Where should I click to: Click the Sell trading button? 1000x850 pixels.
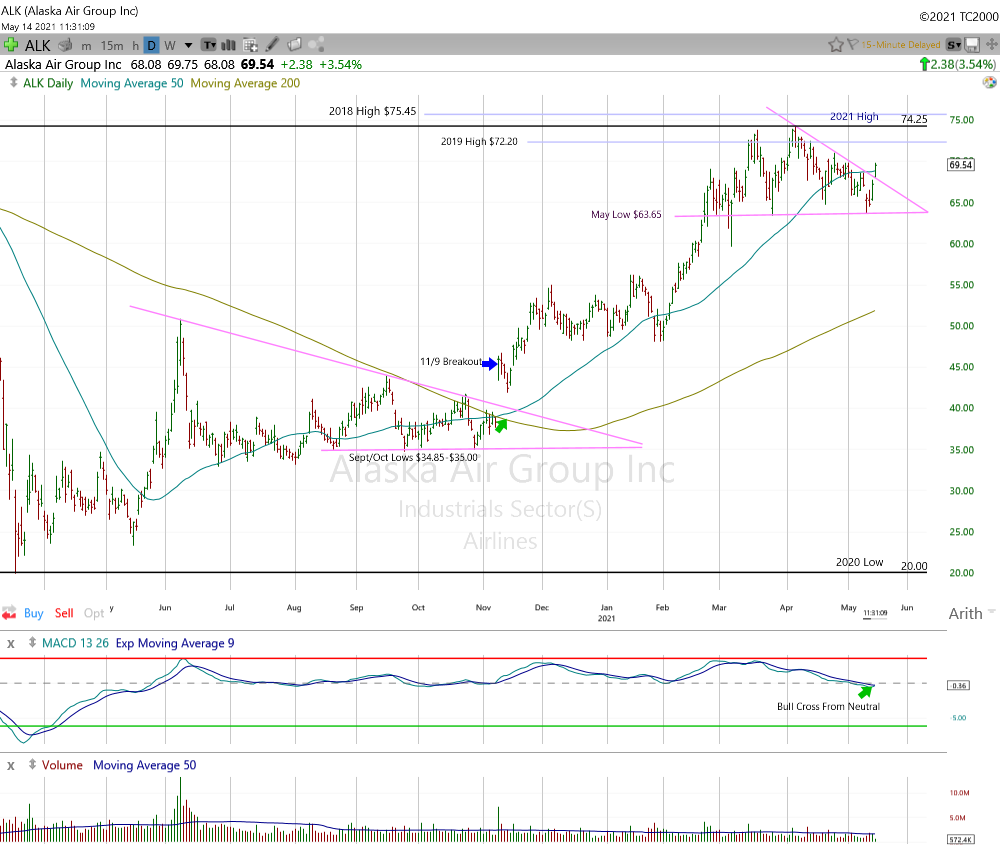(64, 613)
